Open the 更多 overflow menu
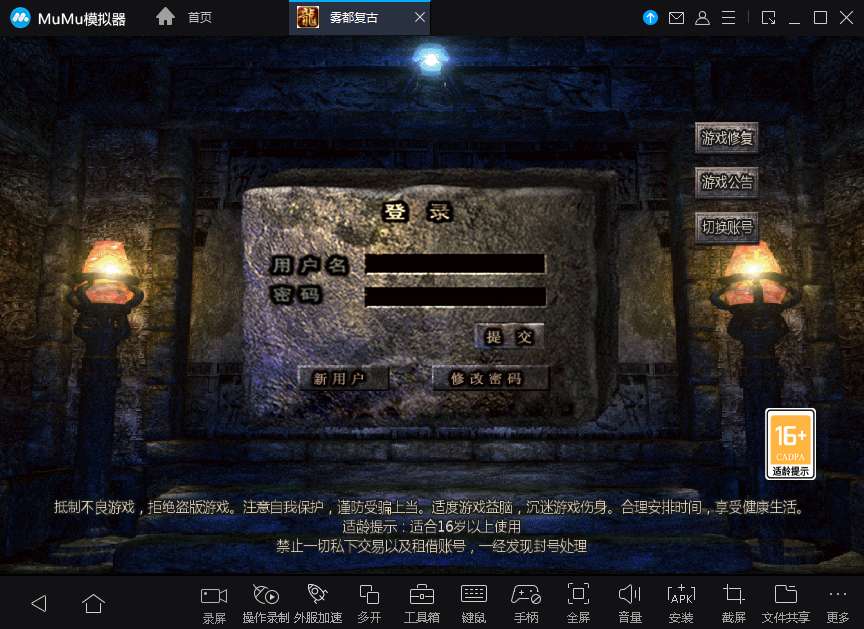 tap(838, 601)
